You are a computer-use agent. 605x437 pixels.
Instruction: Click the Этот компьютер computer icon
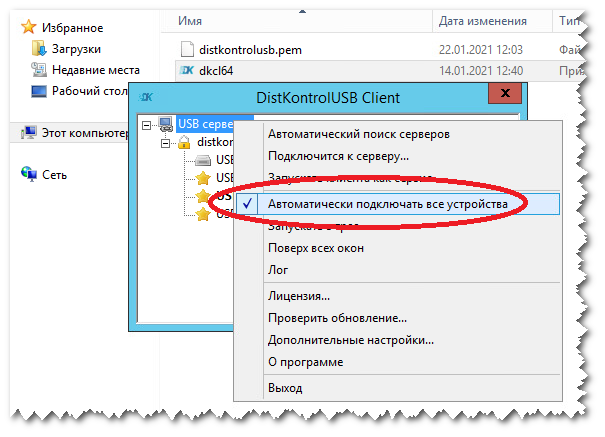[x=29, y=132]
